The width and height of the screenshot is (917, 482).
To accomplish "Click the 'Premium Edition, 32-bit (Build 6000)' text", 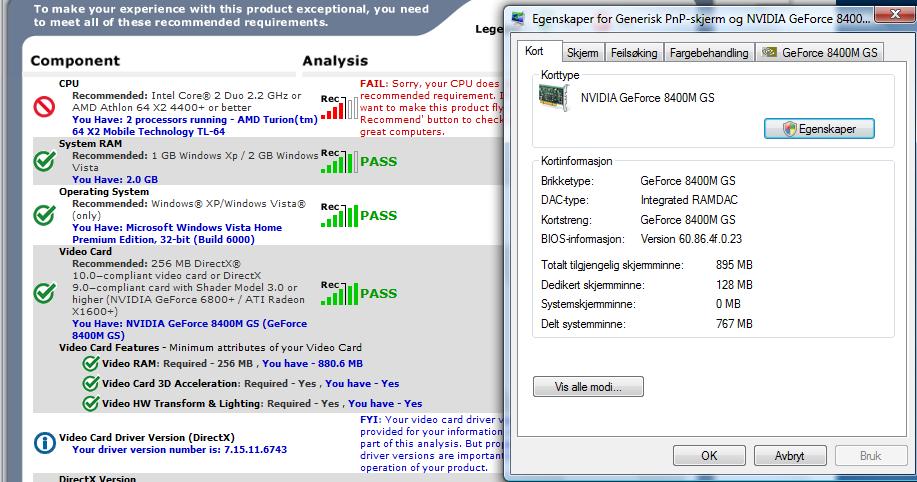I will click(163, 239).
